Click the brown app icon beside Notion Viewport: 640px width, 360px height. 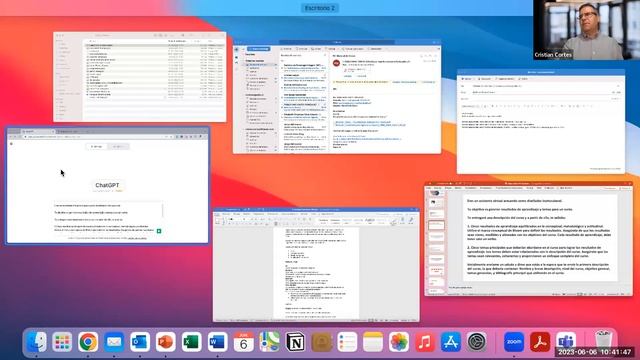coord(322,342)
